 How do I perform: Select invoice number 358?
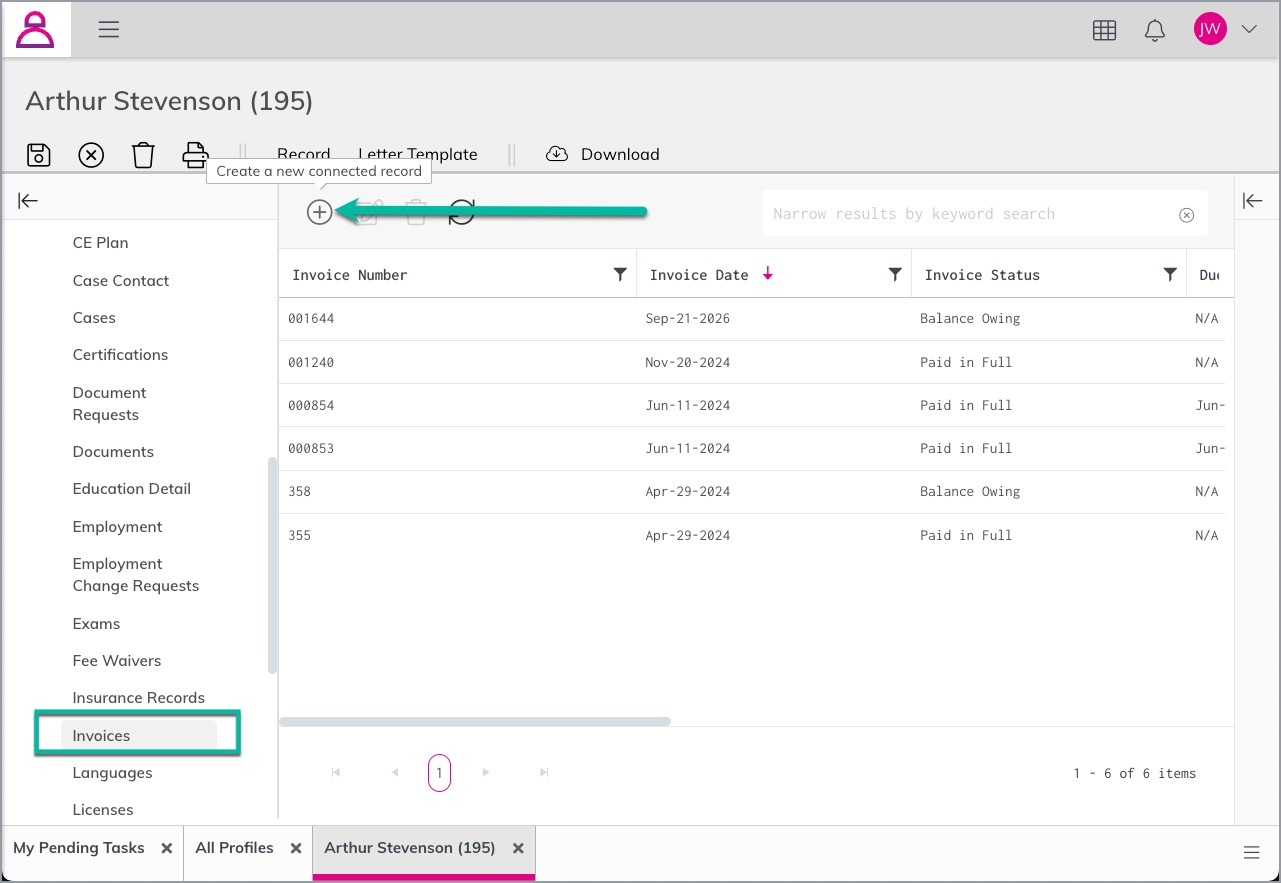299,492
